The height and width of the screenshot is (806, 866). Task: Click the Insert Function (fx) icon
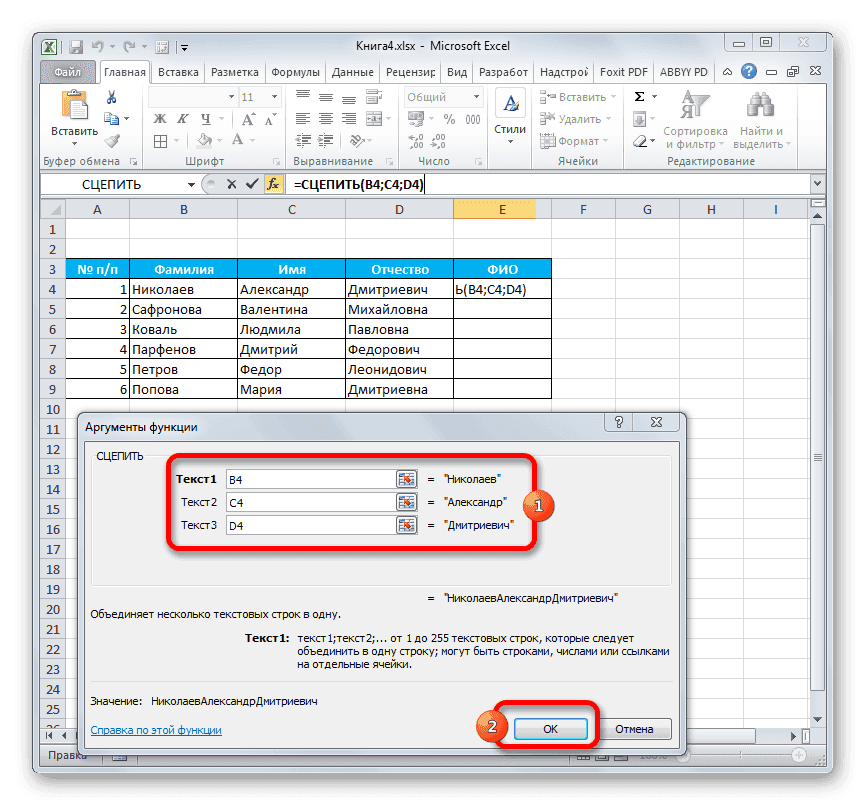273,184
